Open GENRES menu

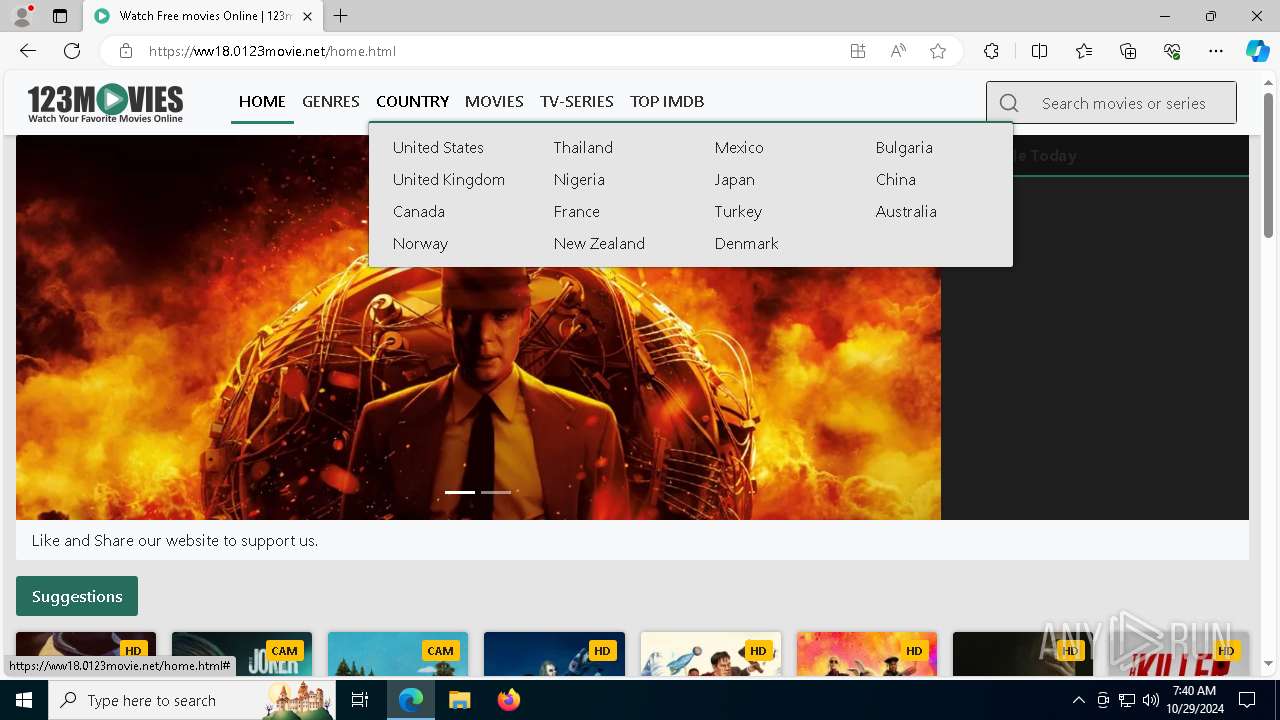331,101
